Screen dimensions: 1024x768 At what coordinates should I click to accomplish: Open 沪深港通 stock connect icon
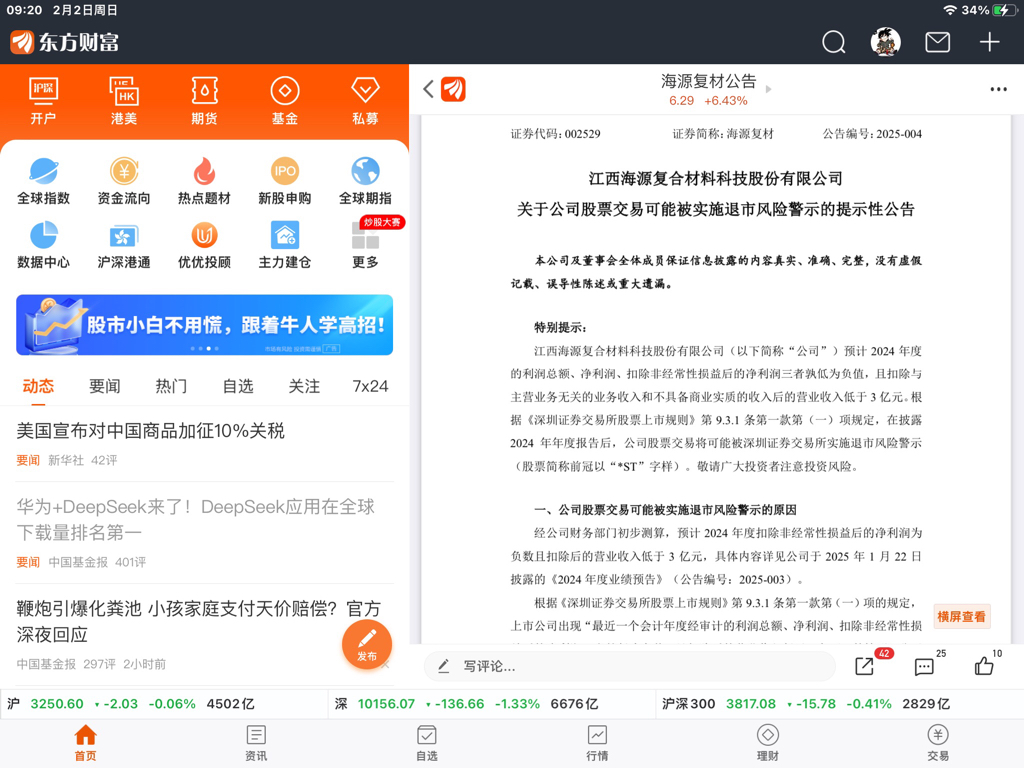point(123,245)
